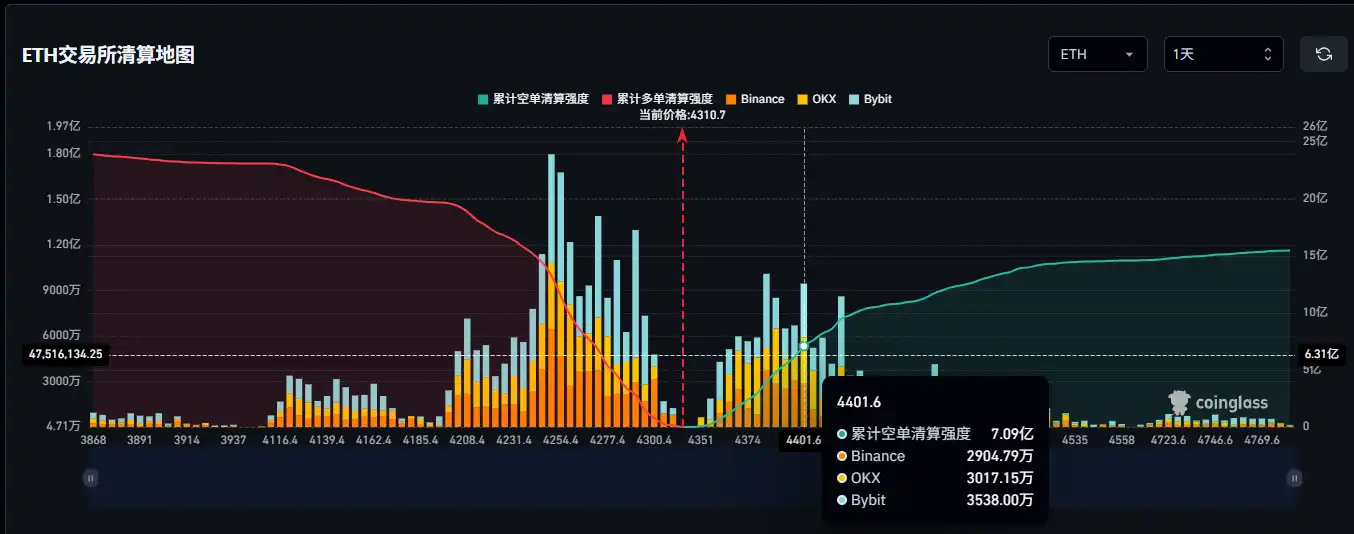The image size is (1354, 534).
Task: Click the coinglass logo watermark
Action: [x=1218, y=402]
